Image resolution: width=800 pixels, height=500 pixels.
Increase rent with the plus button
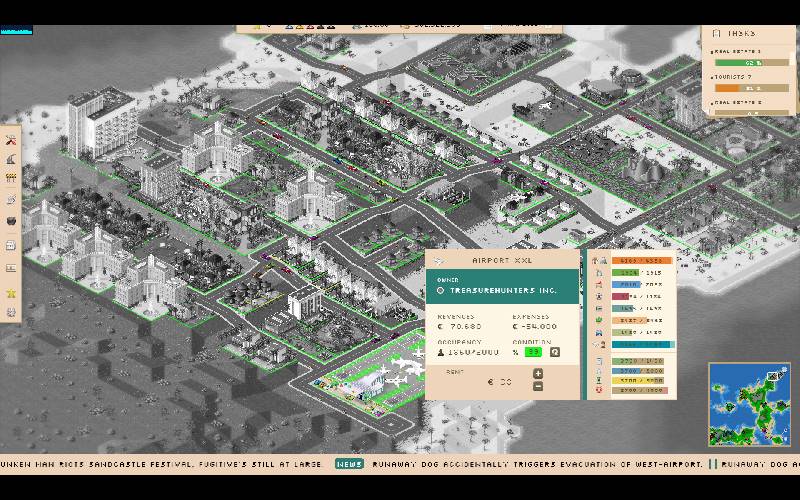point(538,374)
